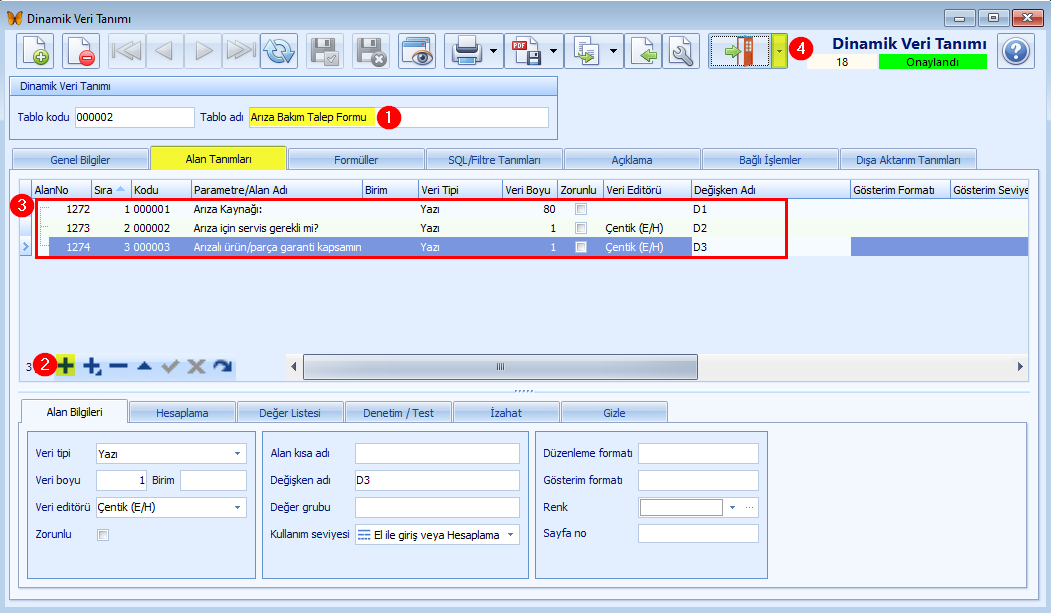
Task: Toggle Zorunlu checkbox for Arıza Kaynağı row
Action: click(x=581, y=209)
